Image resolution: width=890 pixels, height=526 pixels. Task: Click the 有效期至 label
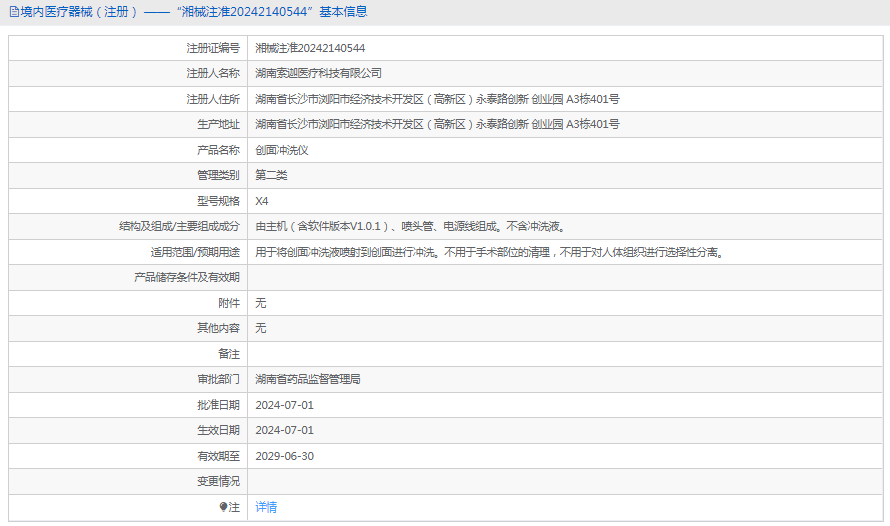tap(218, 456)
